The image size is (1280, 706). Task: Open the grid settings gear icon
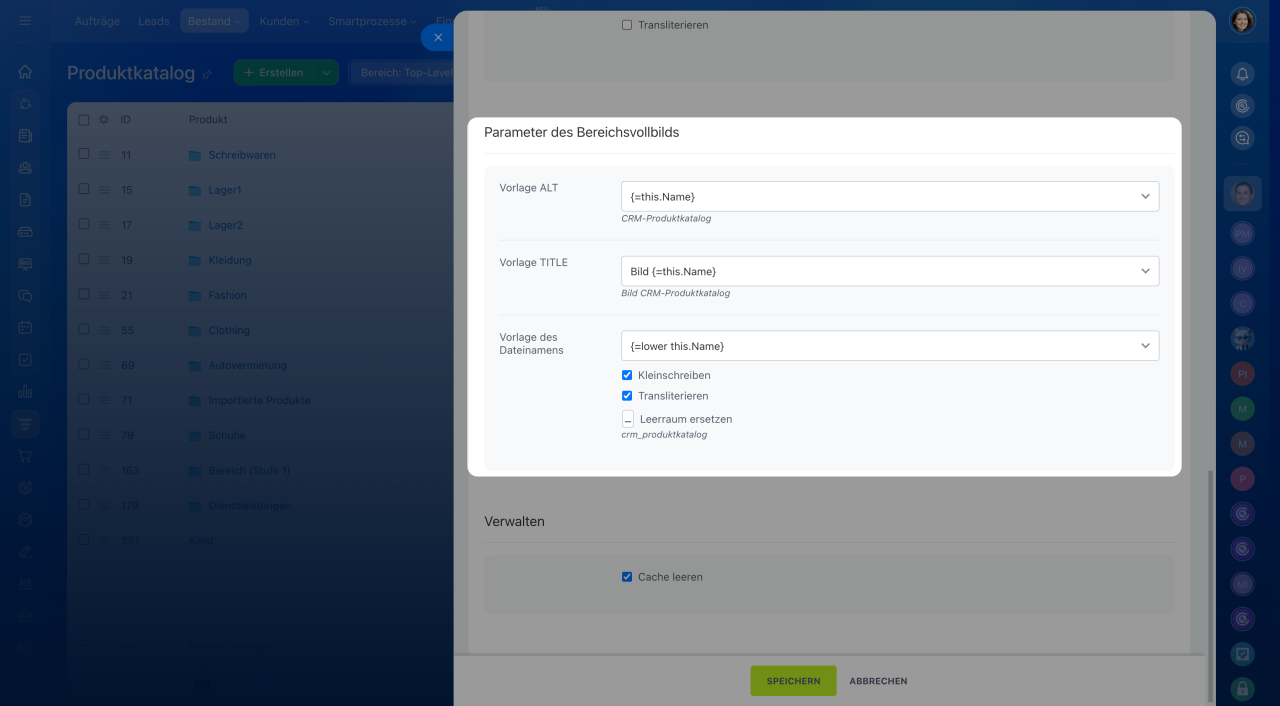click(103, 119)
